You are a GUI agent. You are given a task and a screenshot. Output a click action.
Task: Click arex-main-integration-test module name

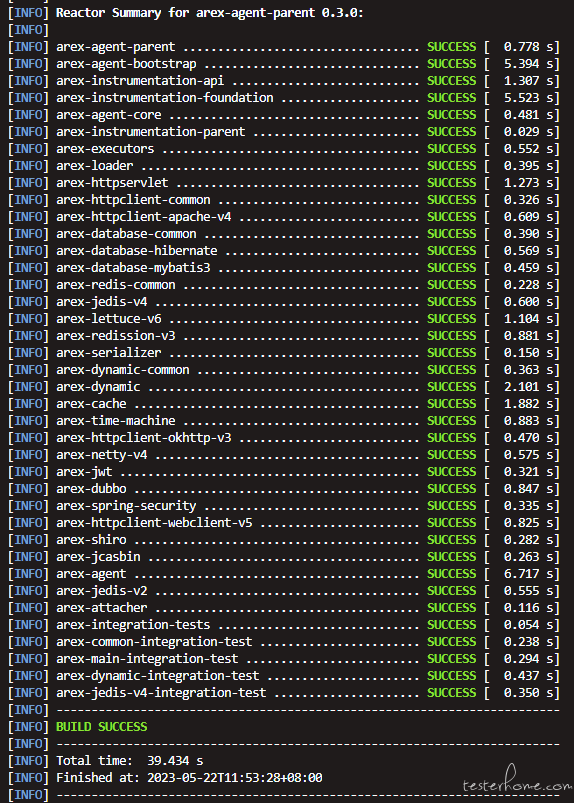[147, 658]
